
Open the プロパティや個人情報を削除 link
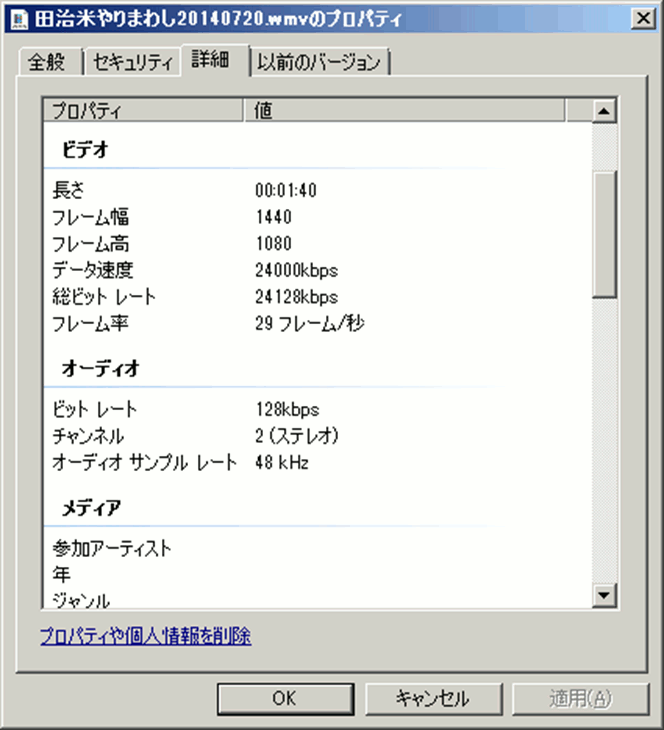tap(146, 636)
